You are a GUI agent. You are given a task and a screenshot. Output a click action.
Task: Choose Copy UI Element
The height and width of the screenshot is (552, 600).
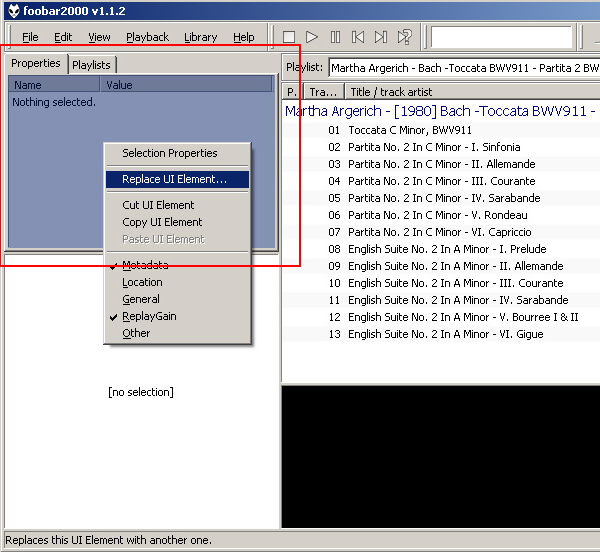178,222
